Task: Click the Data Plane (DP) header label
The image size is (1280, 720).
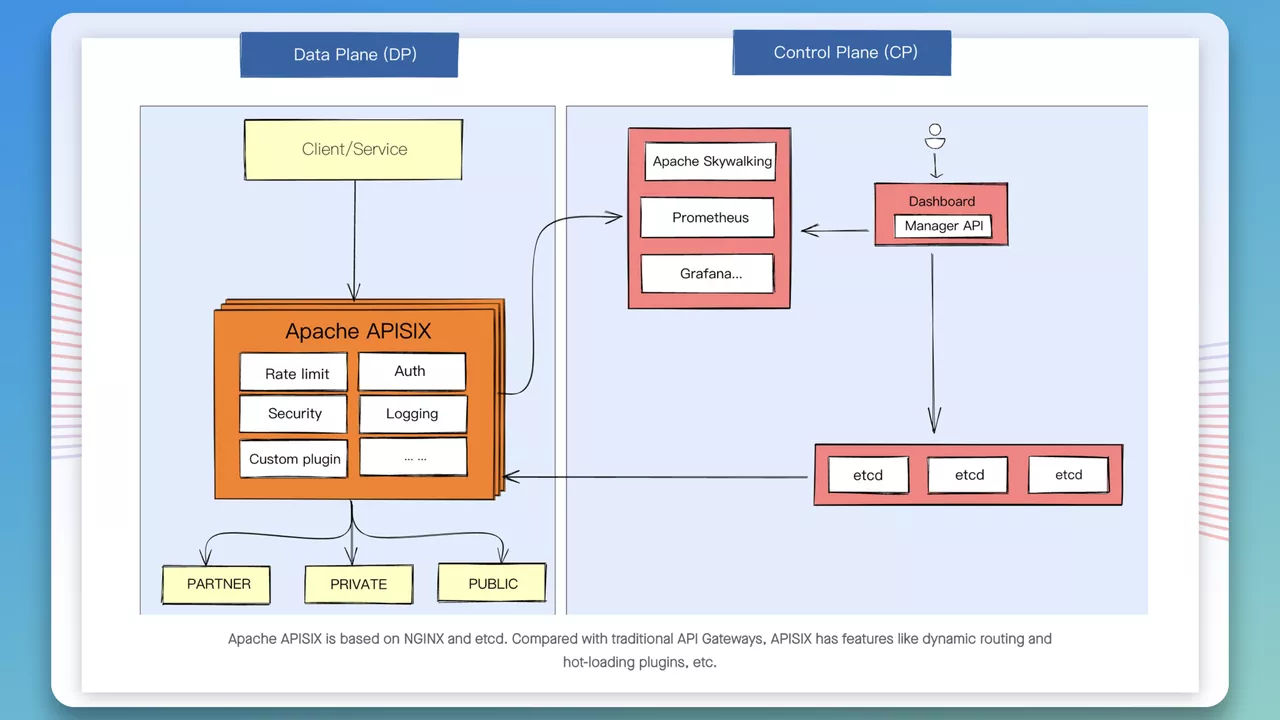Action: click(x=349, y=55)
